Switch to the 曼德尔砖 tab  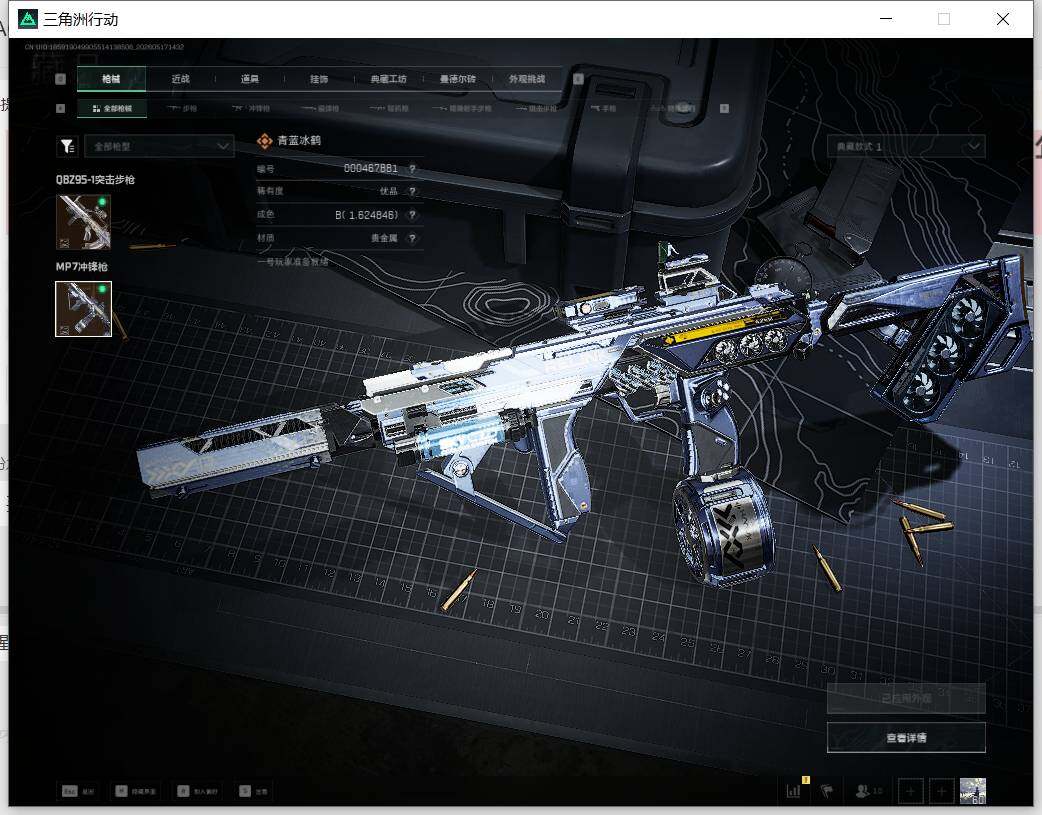click(x=457, y=79)
